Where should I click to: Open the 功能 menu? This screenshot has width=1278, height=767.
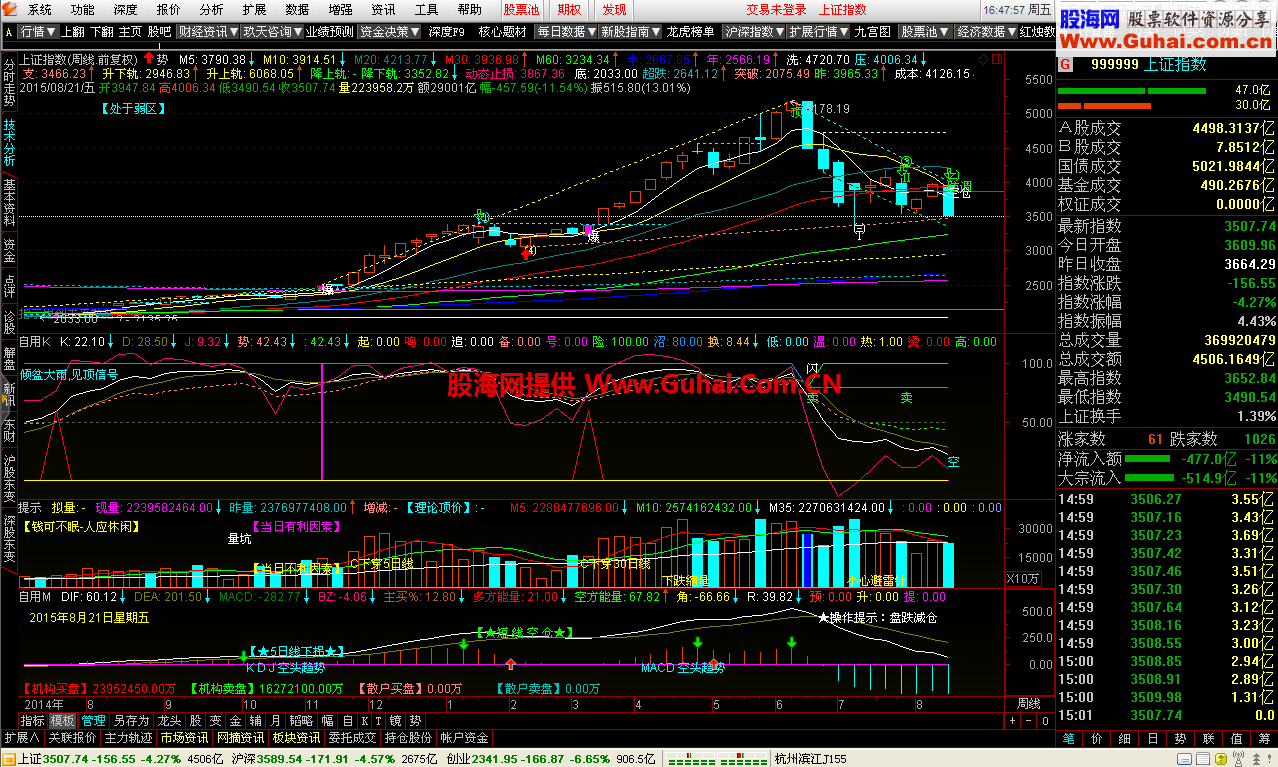coord(83,10)
